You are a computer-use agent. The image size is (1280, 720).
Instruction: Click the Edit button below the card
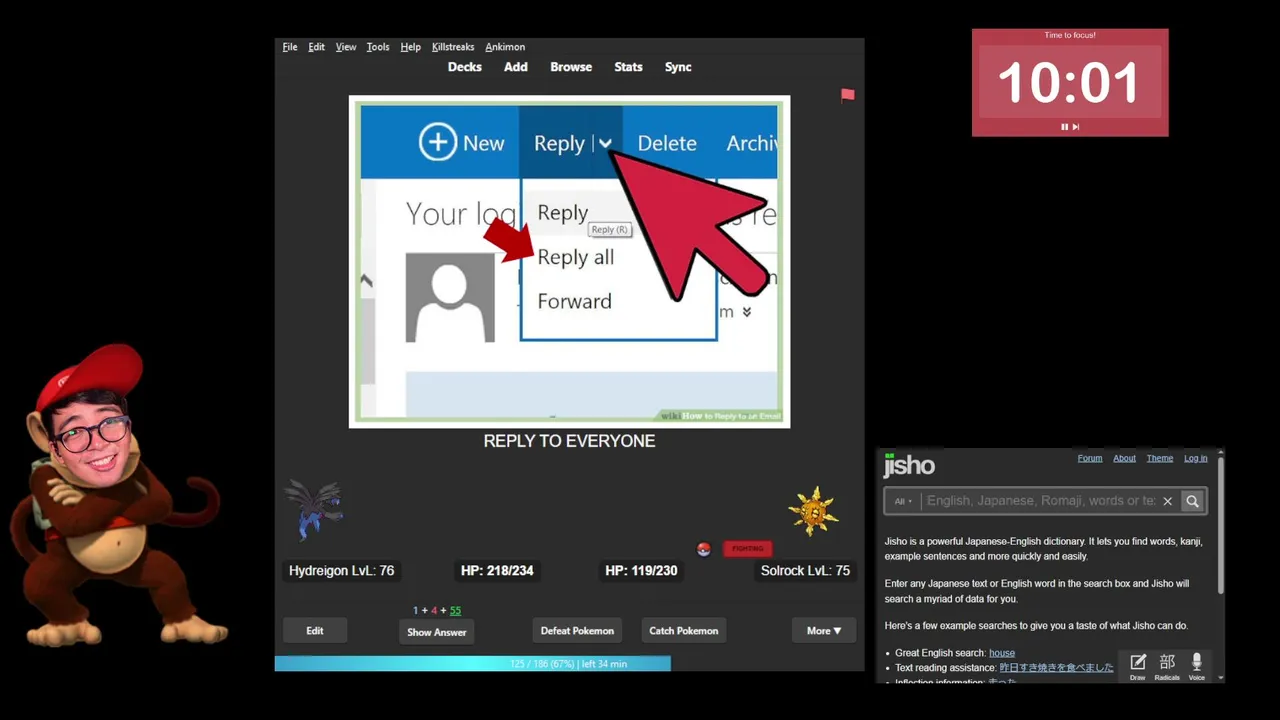[315, 631]
